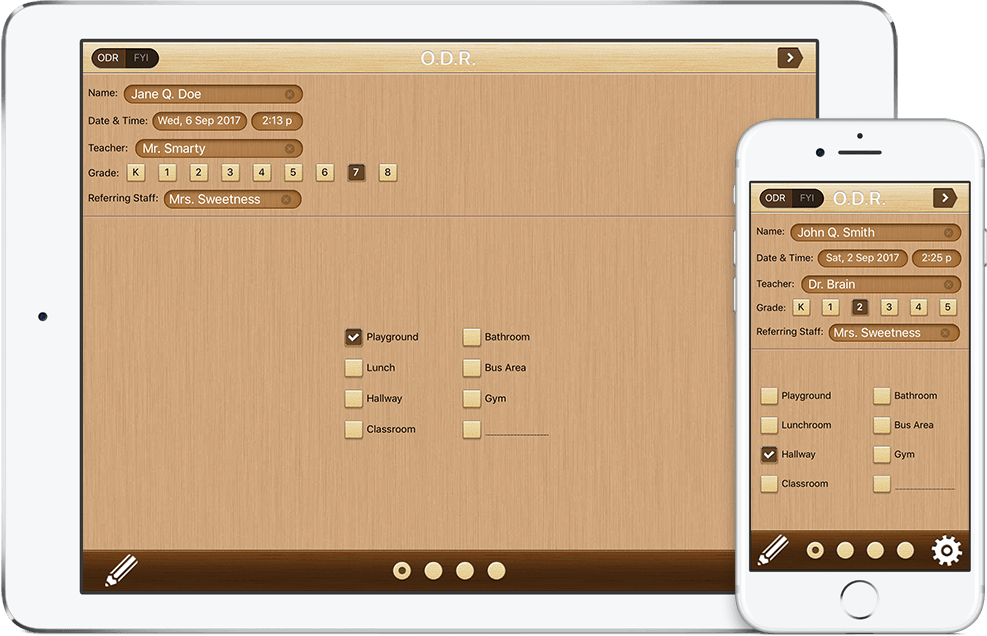Edit the Dr. Brain teacher field
987x636 pixels.
pyautogui.click(x=881, y=285)
